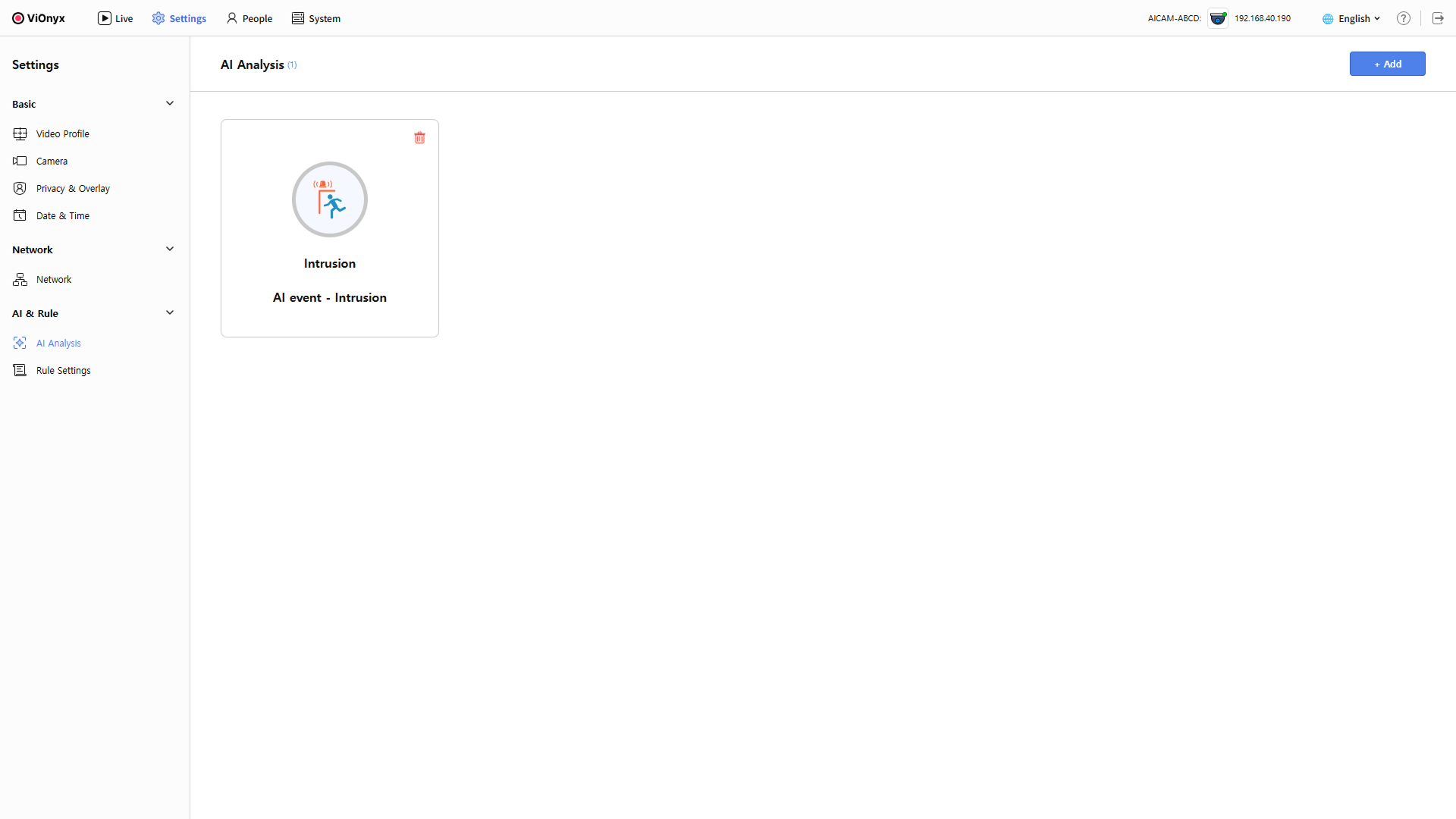The height and width of the screenshot is (819, 1456).
Task: Click the Intrusion running-person icon
Action: tap(330, 199)
